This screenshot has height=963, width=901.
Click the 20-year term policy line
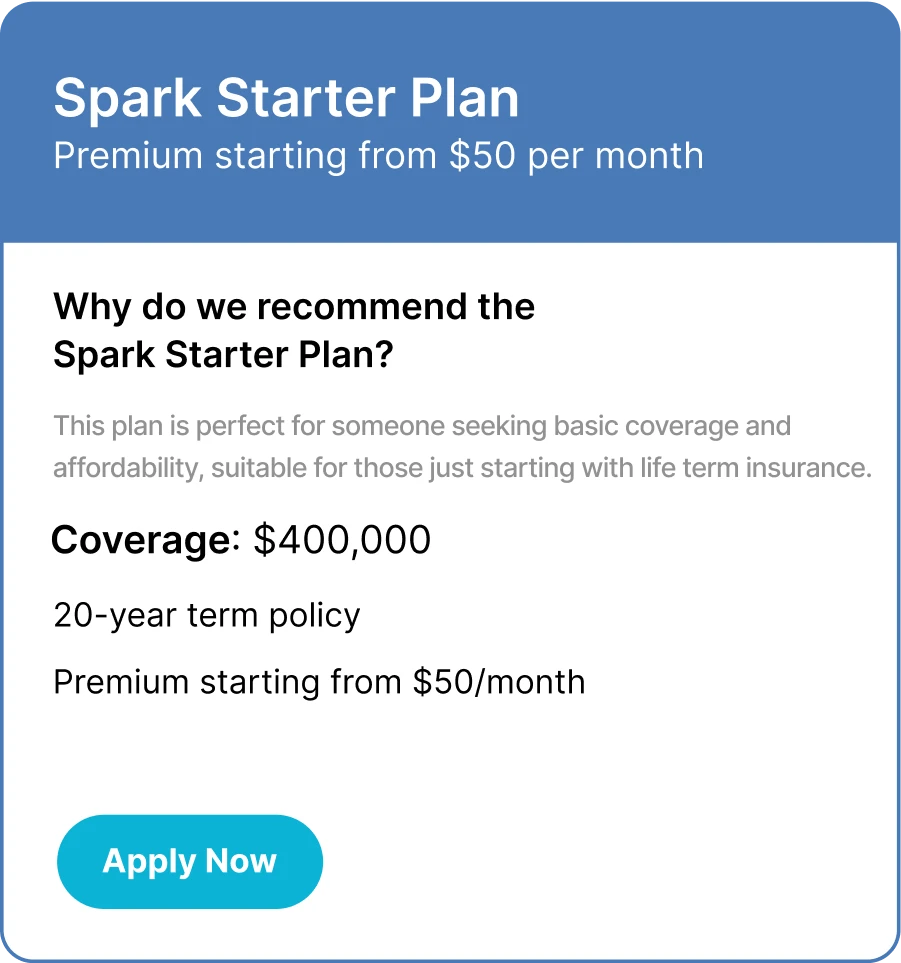207,615
